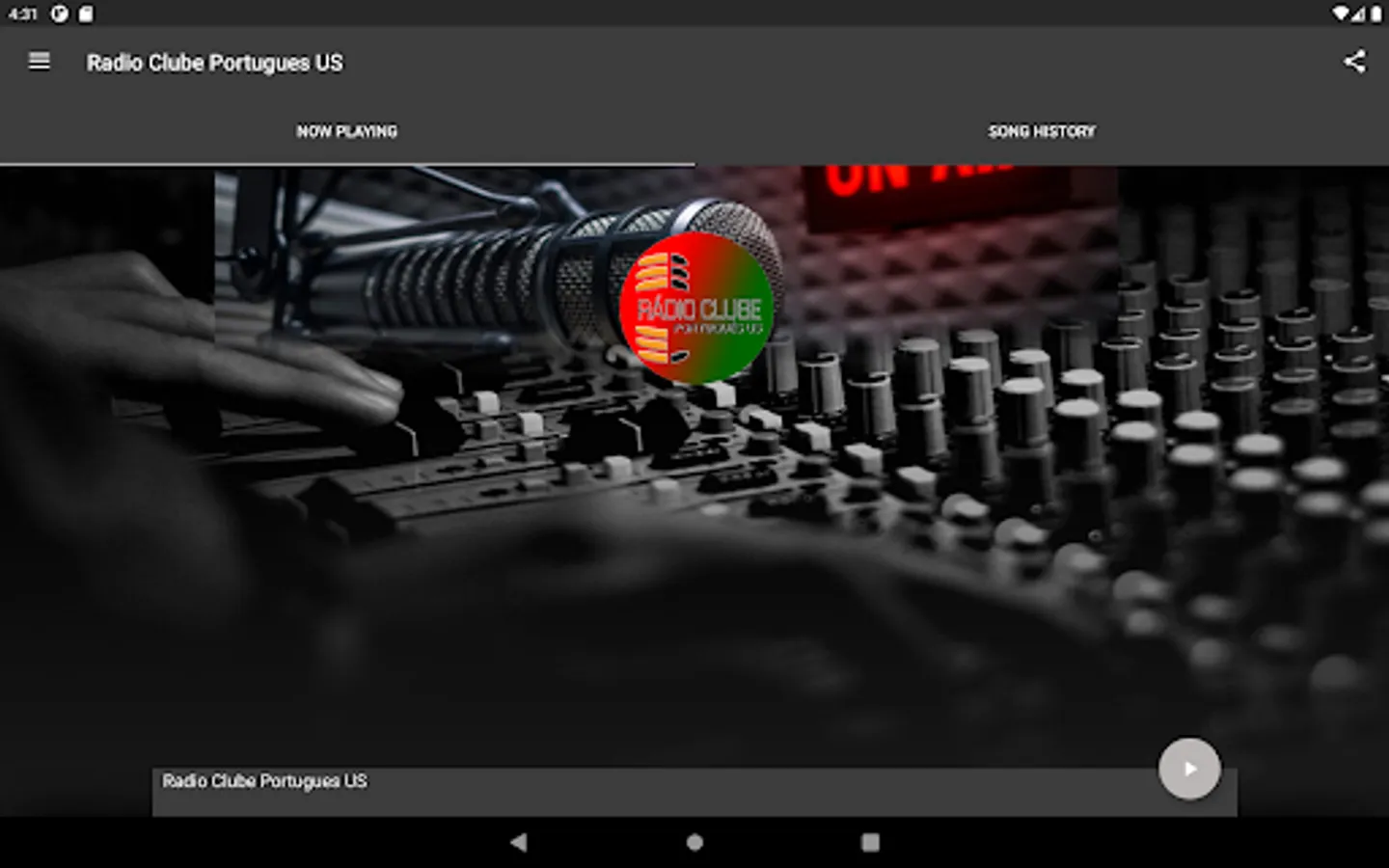
Task: Tap the share icon in toolbar
Action: pyautogui.click(x=1353, y=62)
